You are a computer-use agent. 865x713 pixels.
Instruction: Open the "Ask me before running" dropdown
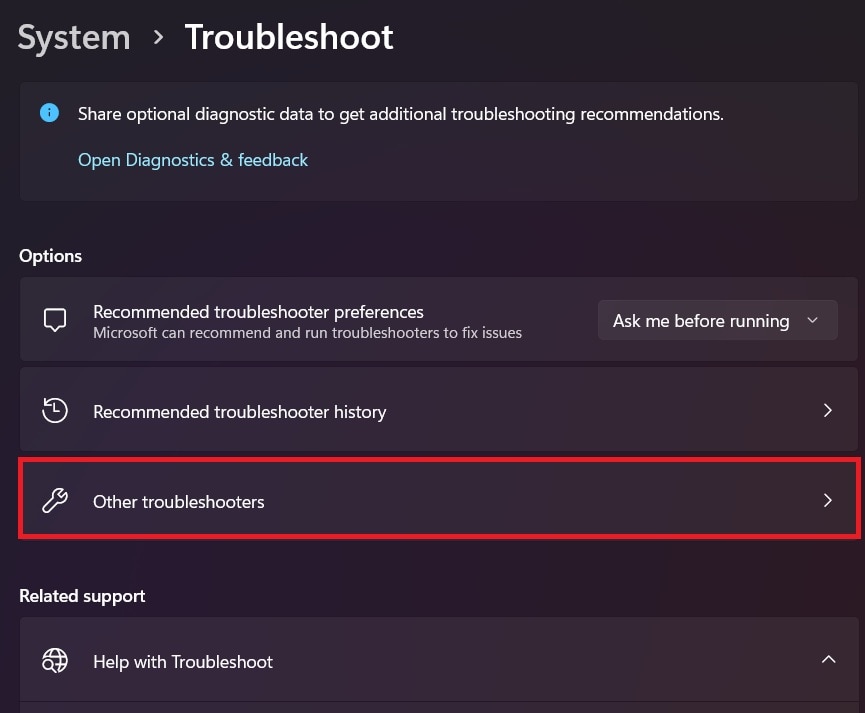tap(717, 321)
